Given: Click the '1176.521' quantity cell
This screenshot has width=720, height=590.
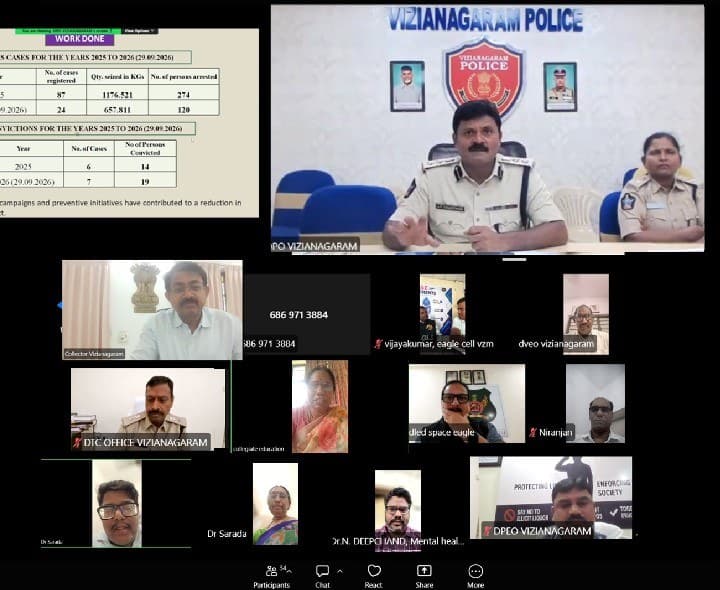Looking at the screenshot, I should click(118, 95).
